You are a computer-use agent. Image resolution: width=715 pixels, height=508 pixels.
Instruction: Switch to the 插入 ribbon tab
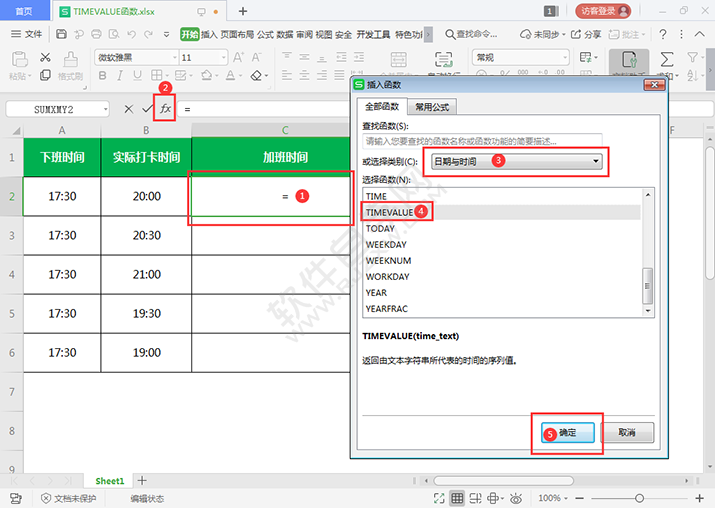click(x=209, y=34)
